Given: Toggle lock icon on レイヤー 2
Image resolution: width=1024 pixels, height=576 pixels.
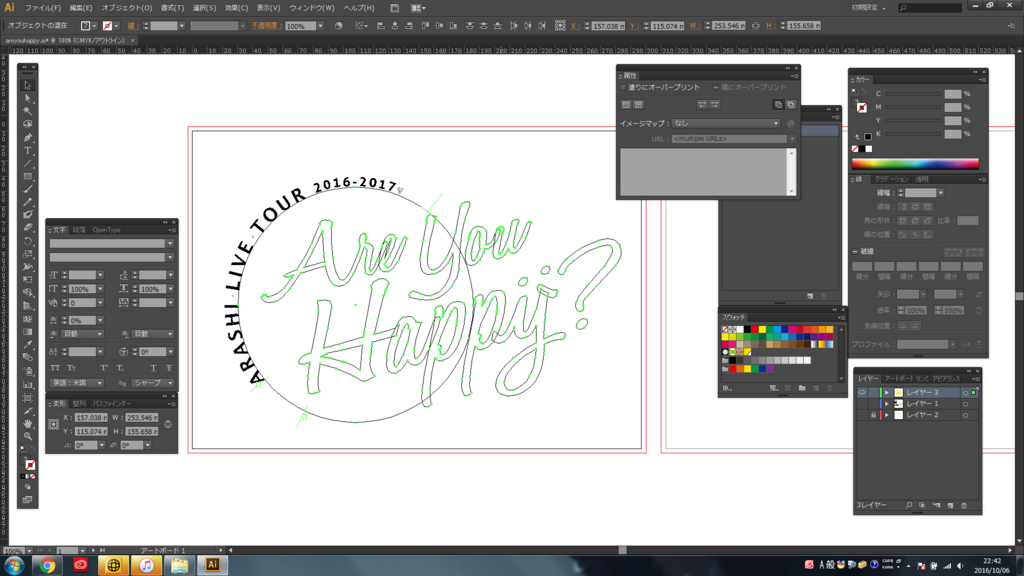Looking at the screenshot, I should 873,415.
